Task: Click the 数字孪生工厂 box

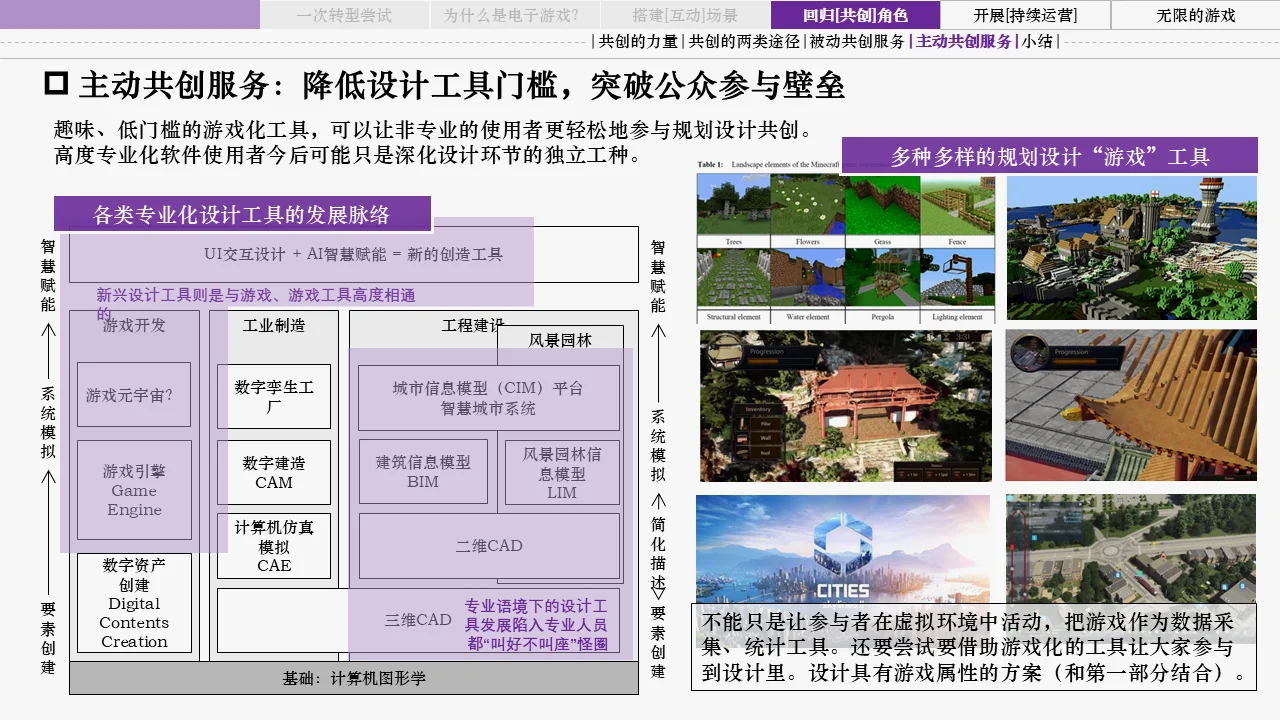Action: point(274,397)
